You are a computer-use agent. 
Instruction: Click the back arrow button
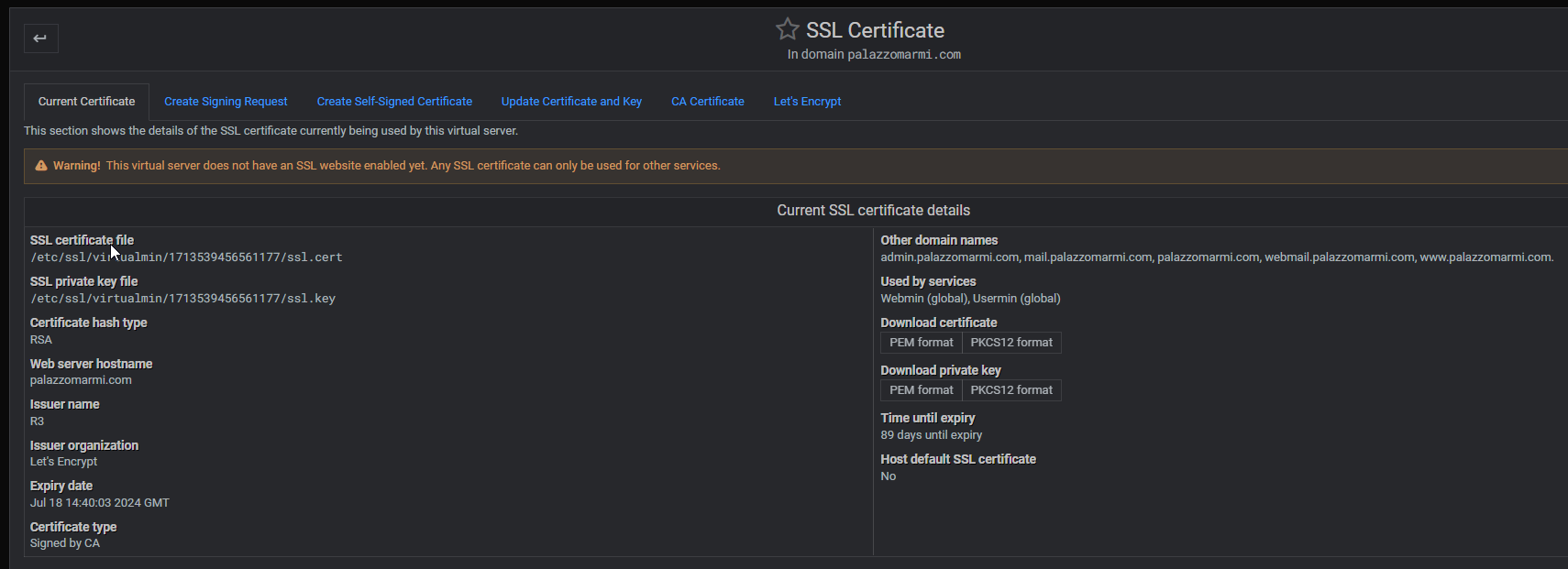[x=40, y=38]
